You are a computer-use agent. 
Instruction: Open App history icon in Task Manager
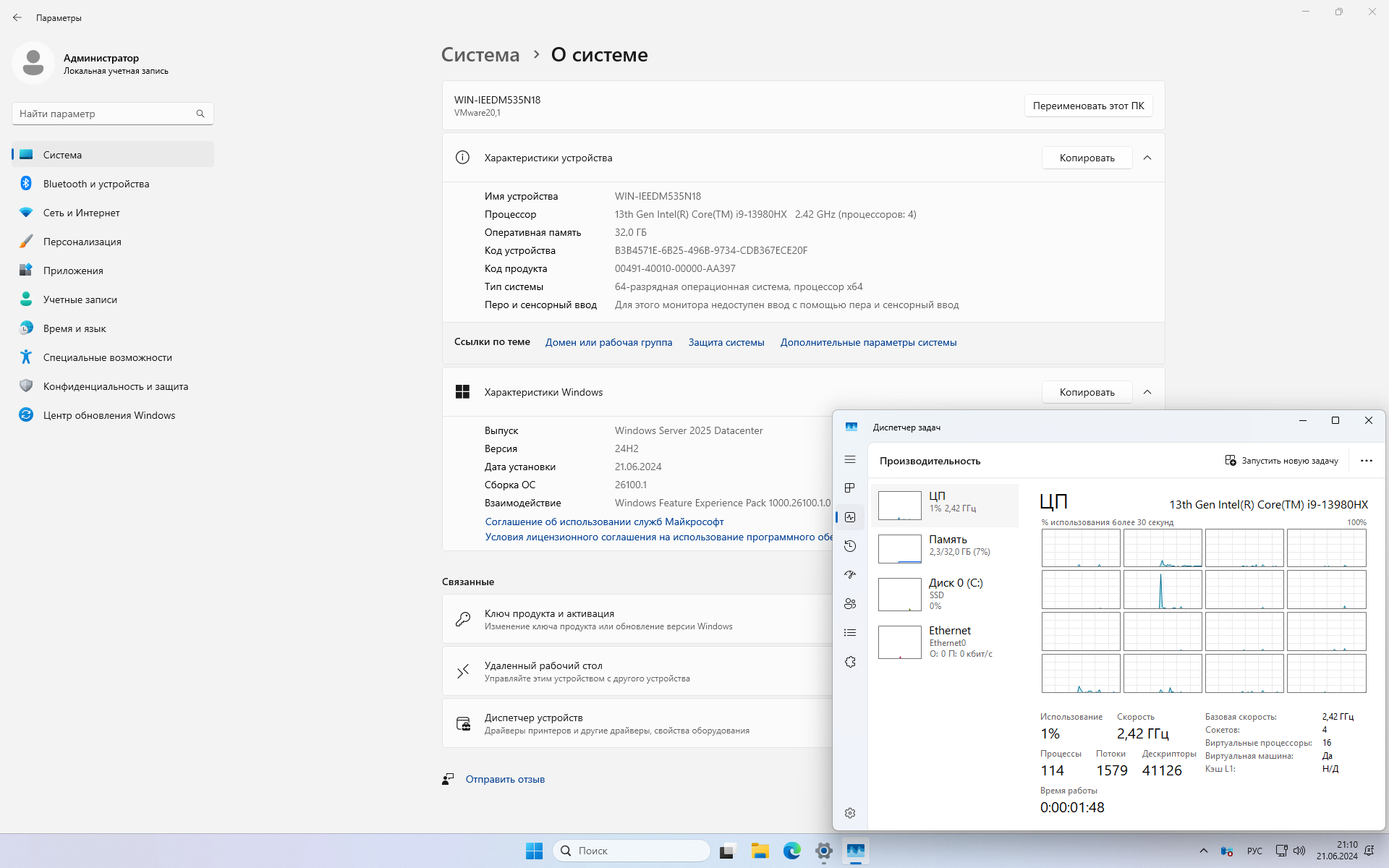pos(850,546)
